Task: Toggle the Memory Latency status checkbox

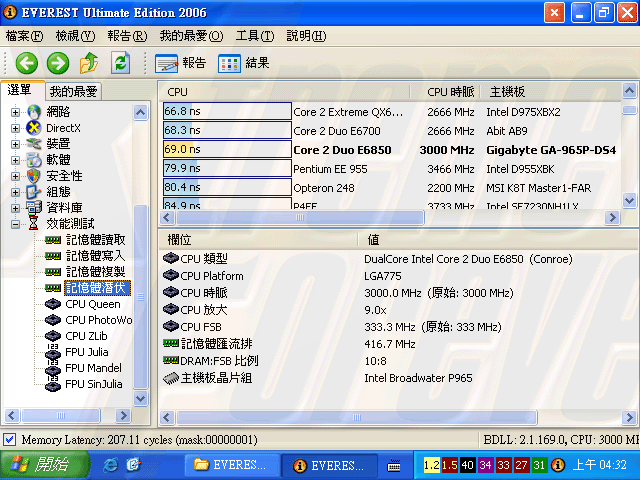Action: [x=10, y=440]
